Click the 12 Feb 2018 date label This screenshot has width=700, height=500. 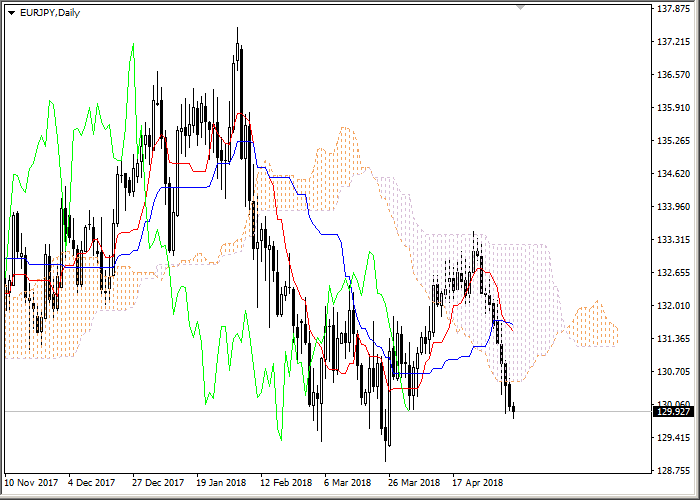click(285, 483)
